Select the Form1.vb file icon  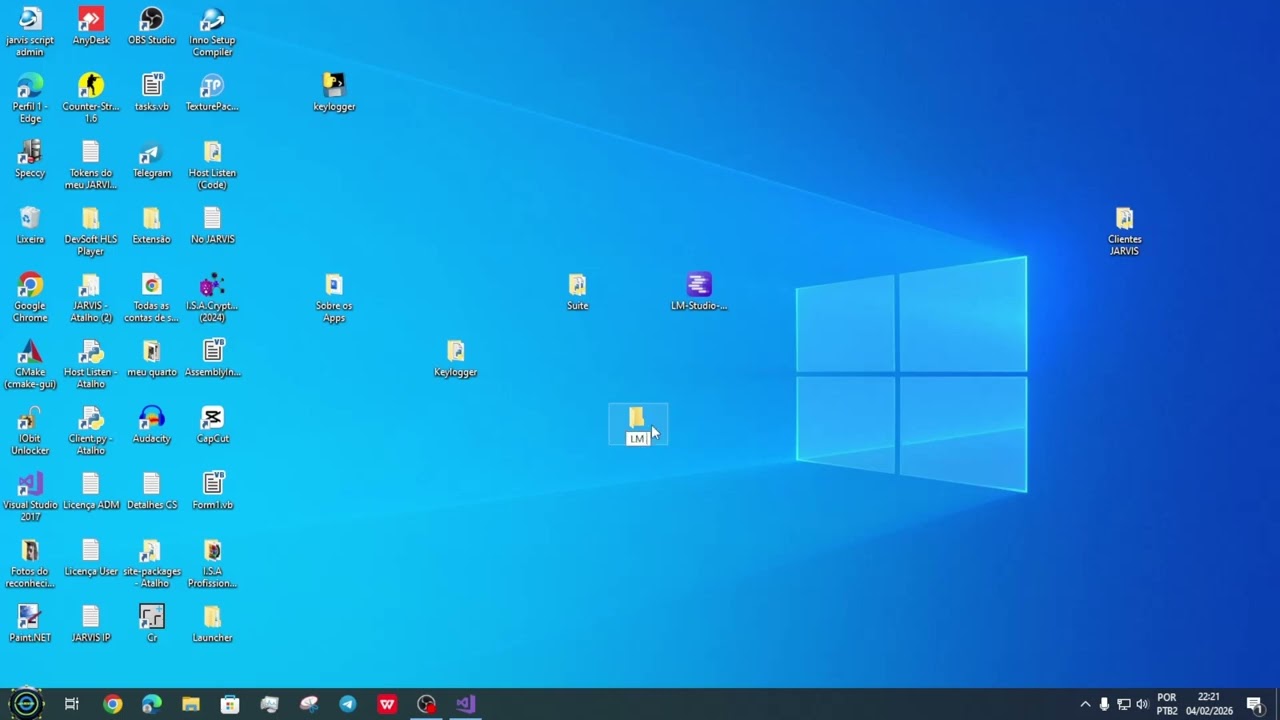click(x=212, y=491)
